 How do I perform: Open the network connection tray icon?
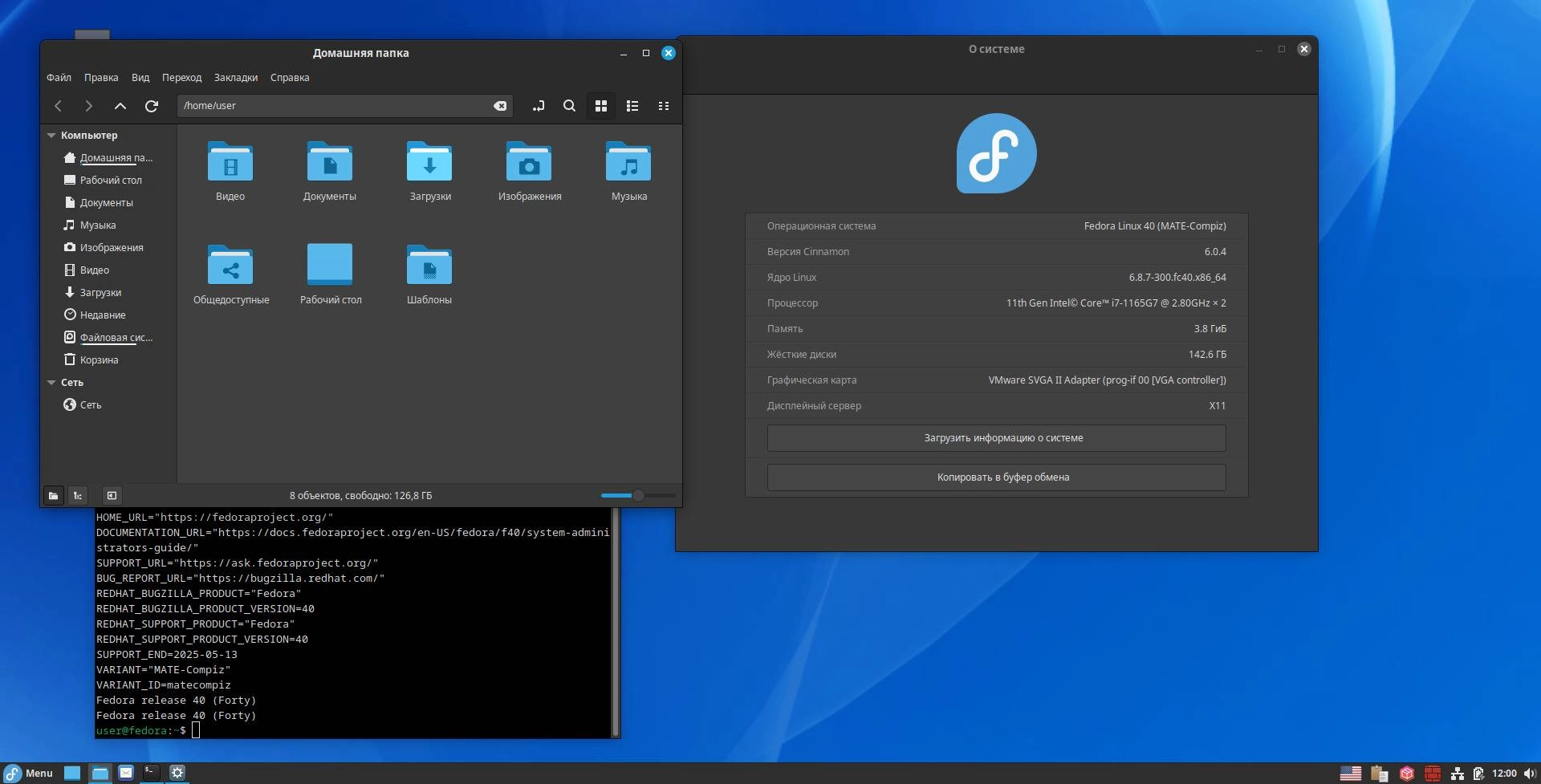coord(1458,774)
